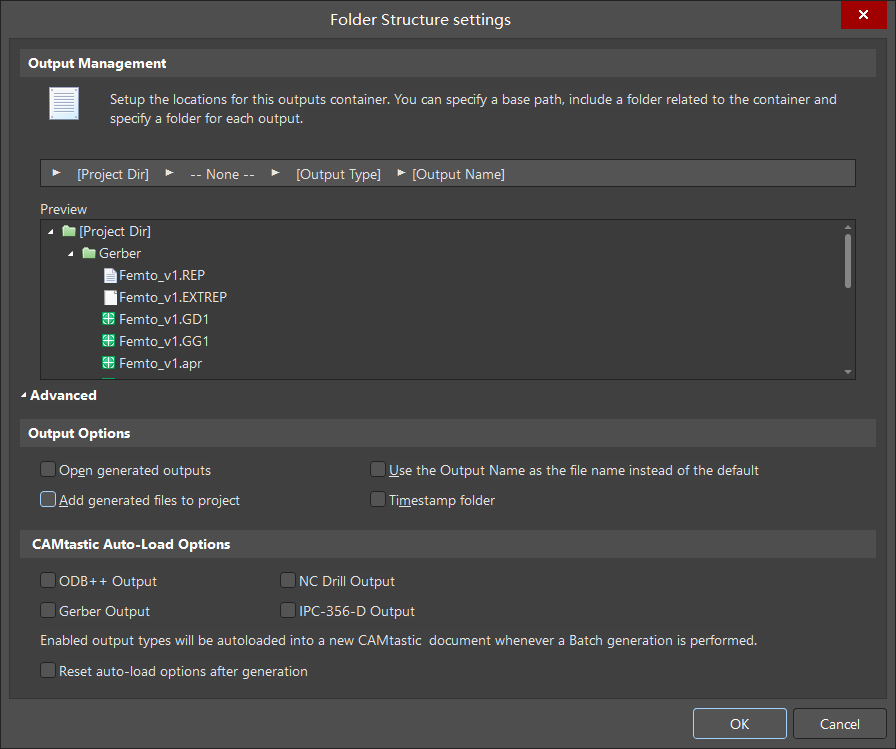Viewport: 896px width, 749px height.
Task: Click the Femto_v1.EXTREP file icon
Action: click(x=110, y=297)
